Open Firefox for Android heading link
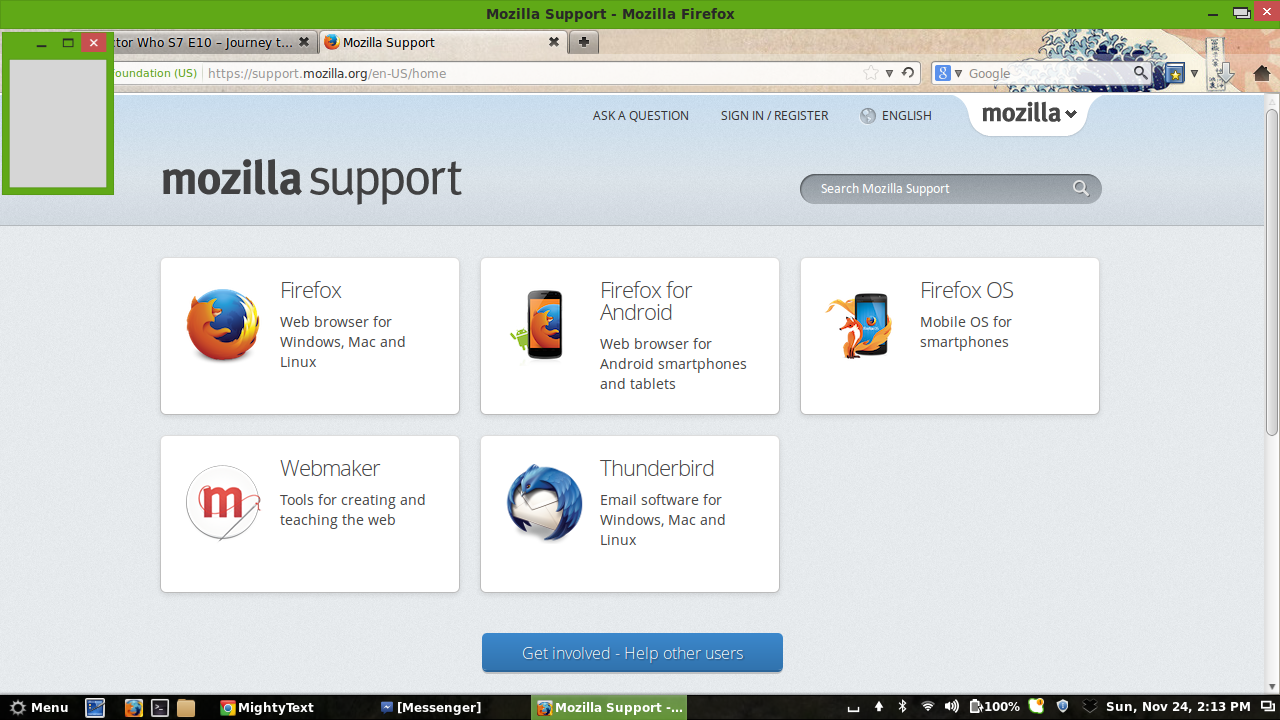 tap(646, 301)
